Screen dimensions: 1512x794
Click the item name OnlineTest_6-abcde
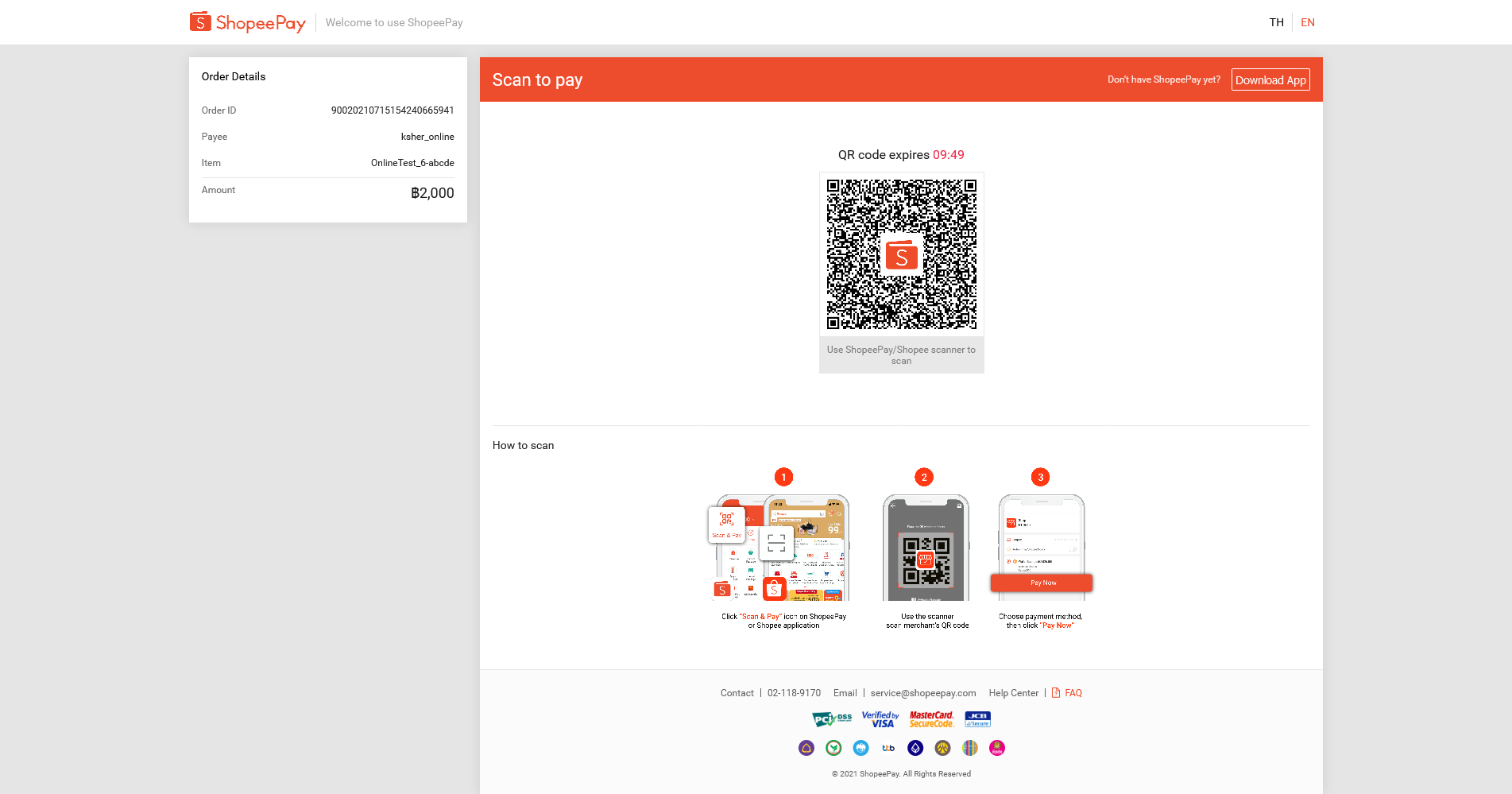tap(412, 163)
